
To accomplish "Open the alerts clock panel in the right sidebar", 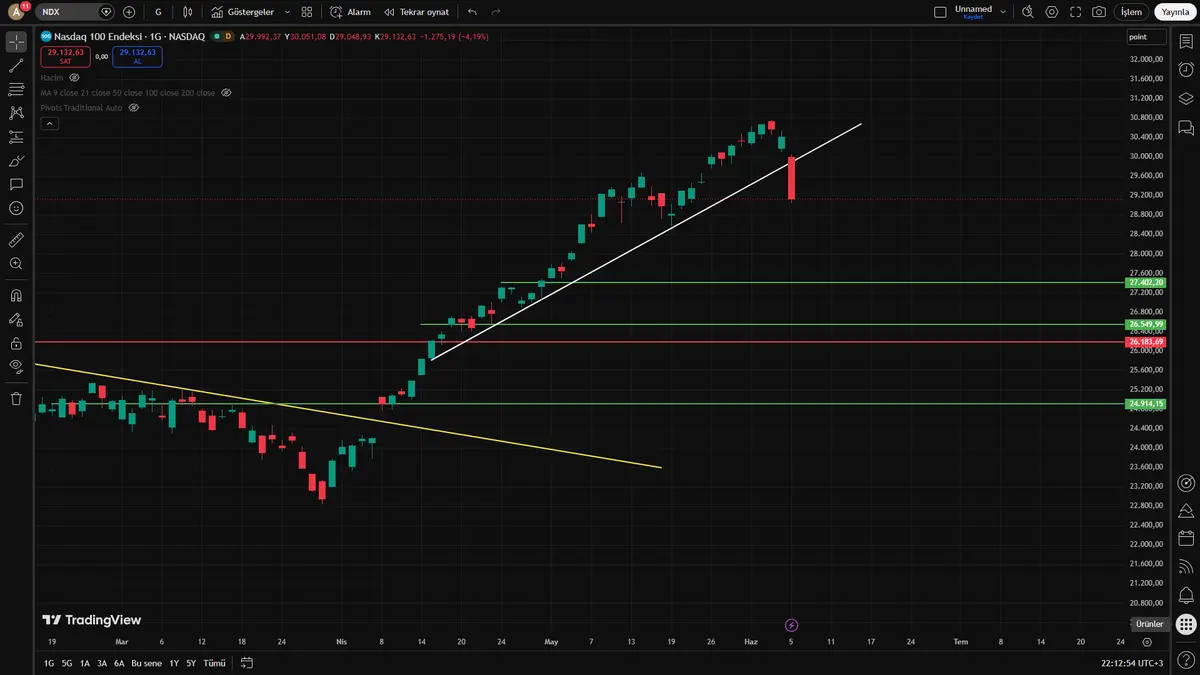I will (1186, 70).
